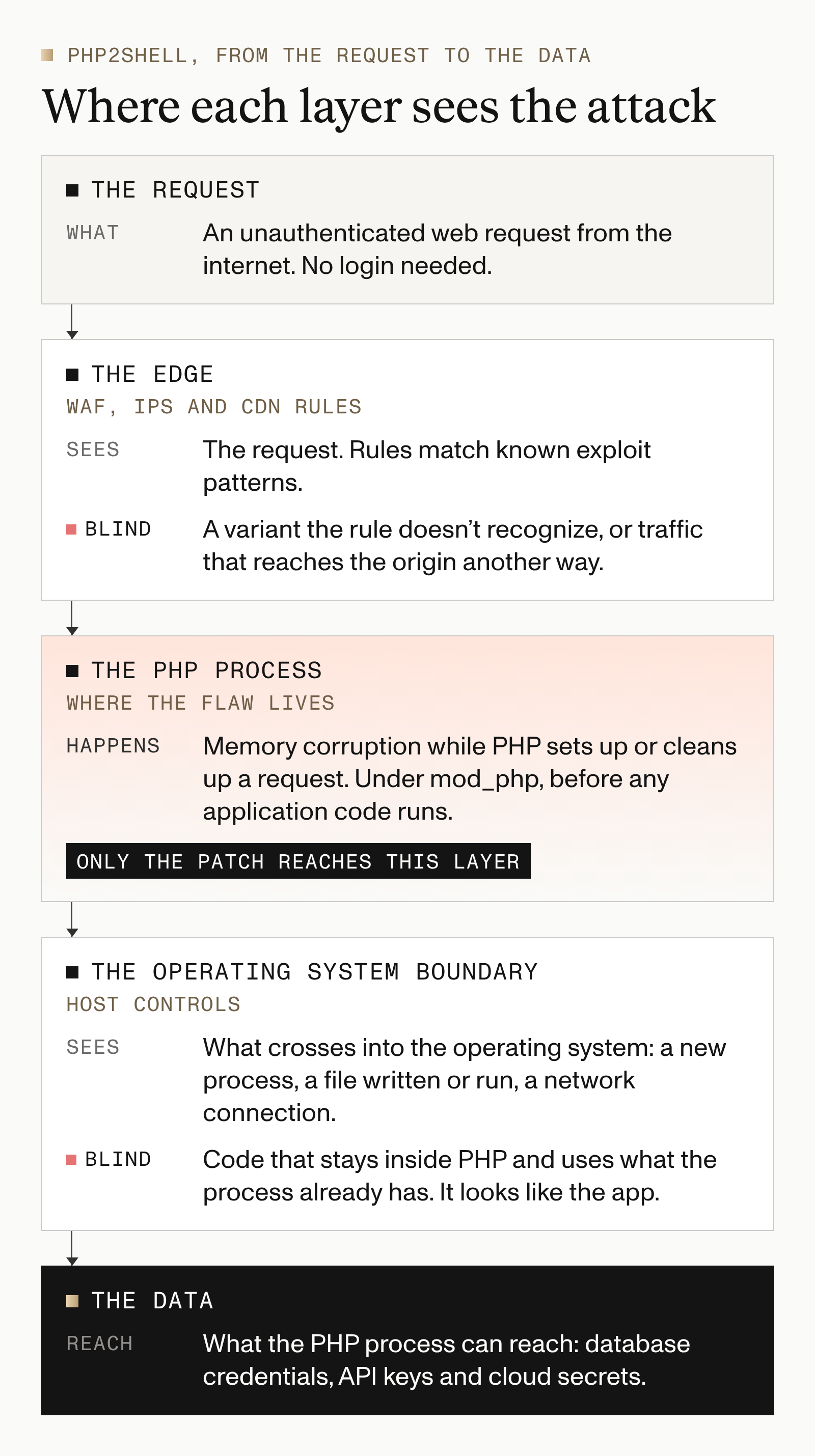
Task: Click the subtitle 'HOST CONTROLS'
Action: pyautogui.click(x=153, y=1004)
